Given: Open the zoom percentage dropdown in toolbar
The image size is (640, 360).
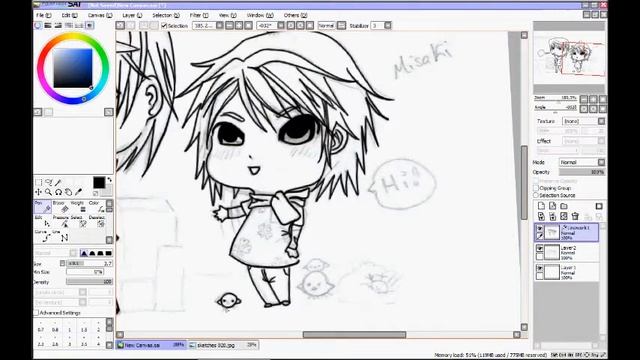Looking at the screenshot, I should coord(220,26).
